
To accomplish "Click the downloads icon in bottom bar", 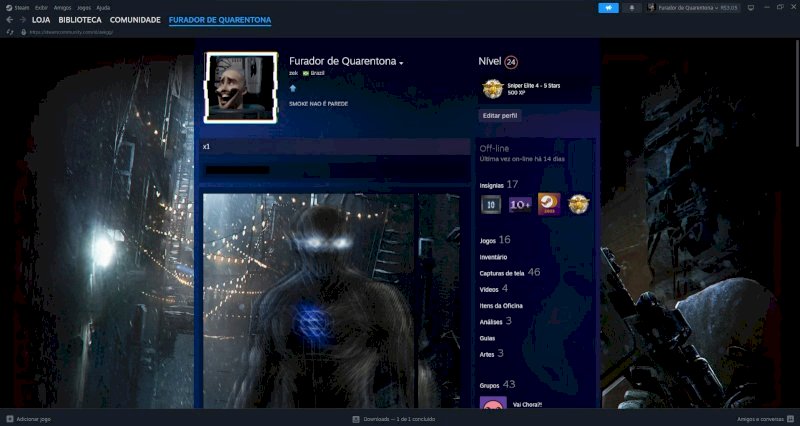I will [x=356, y=419].
